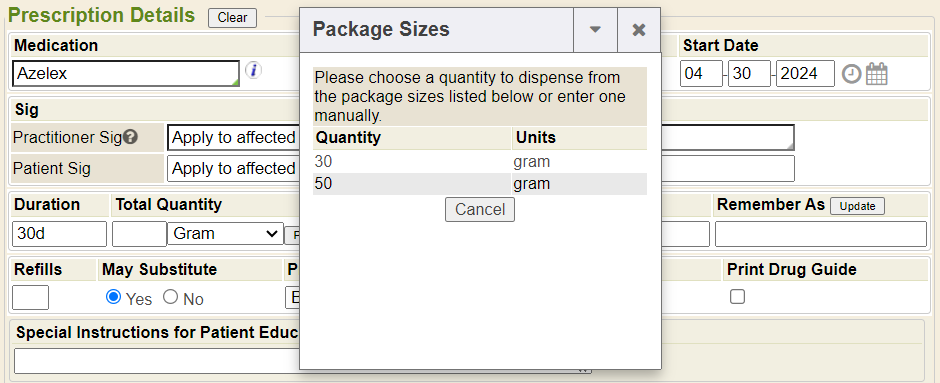Click the Clear button beside Prescription Details
Screen dimensions: 940x383
pos(232,18)
